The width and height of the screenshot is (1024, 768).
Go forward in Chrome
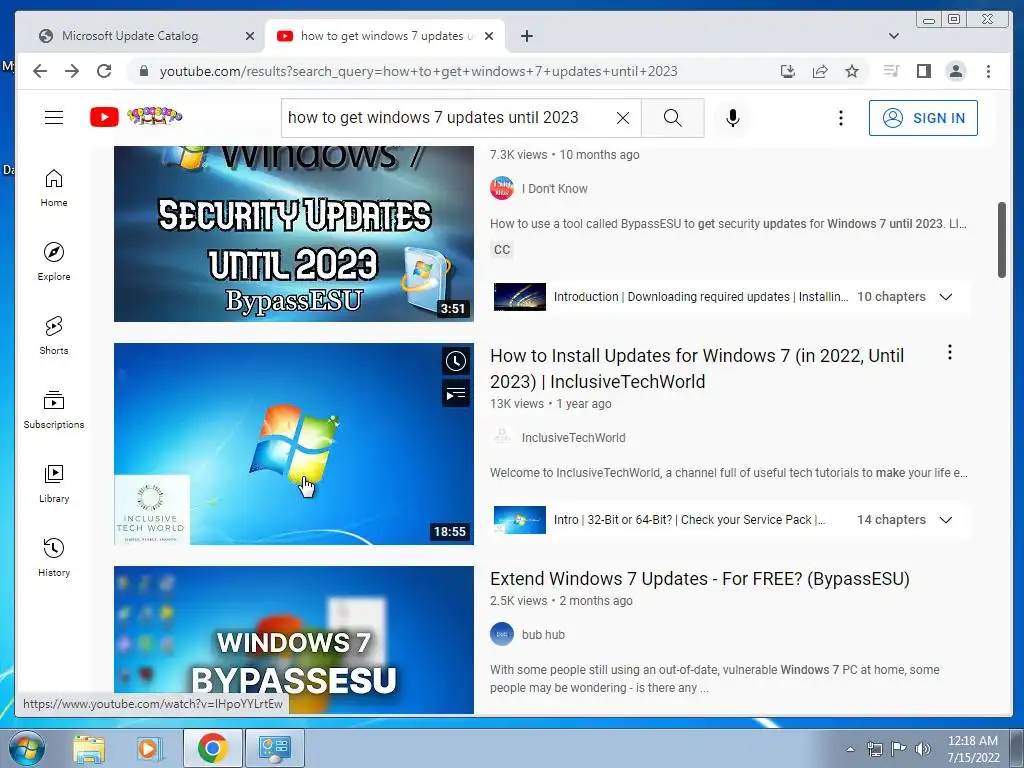[x=72, y=71]
